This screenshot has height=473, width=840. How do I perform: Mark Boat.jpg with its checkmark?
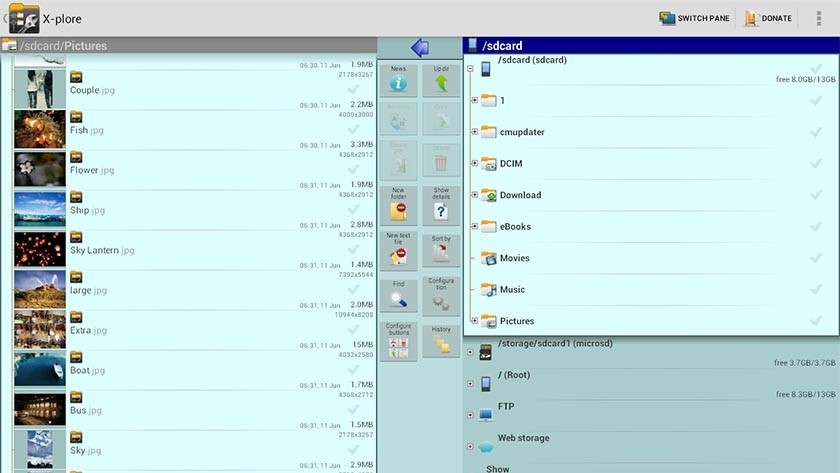pos(353,369)
